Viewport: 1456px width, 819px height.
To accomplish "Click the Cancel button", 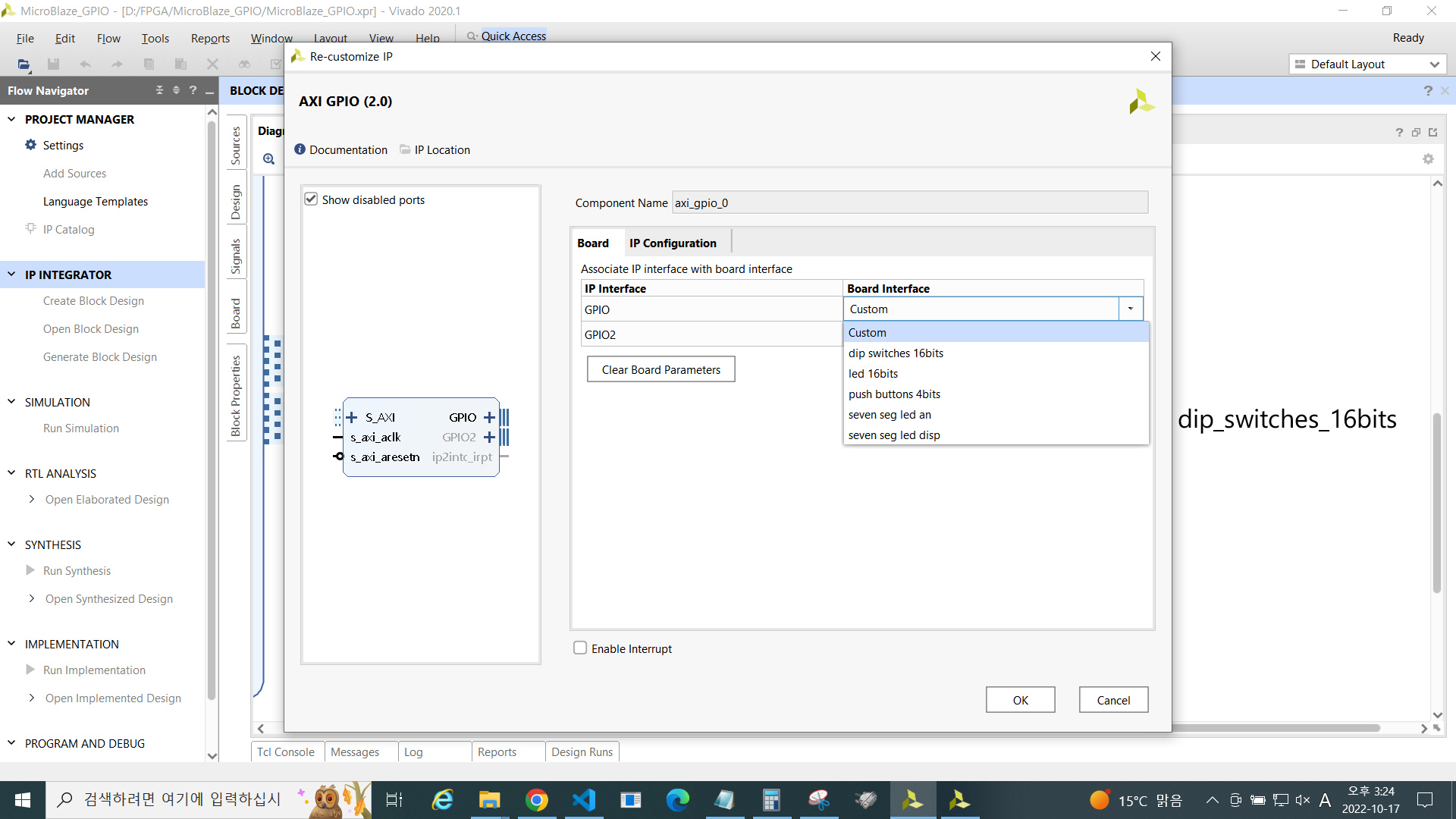I will (1113, 700).
